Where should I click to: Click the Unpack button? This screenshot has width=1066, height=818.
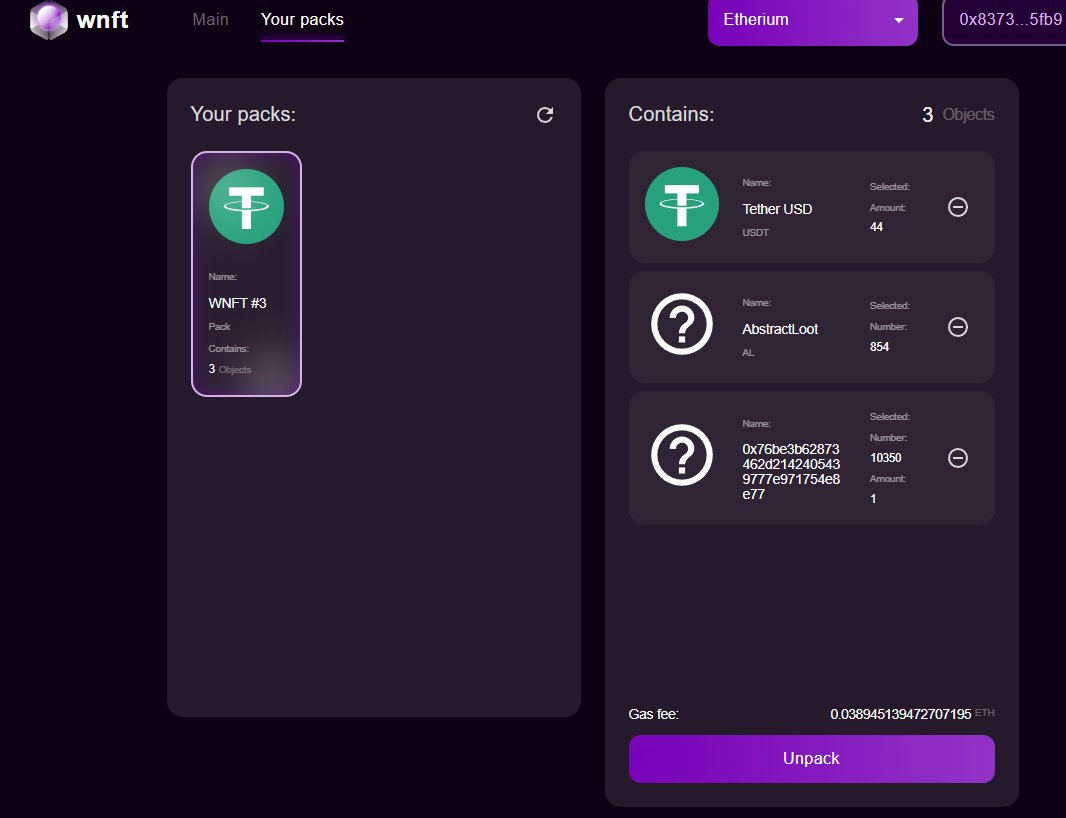pos(812,759)
